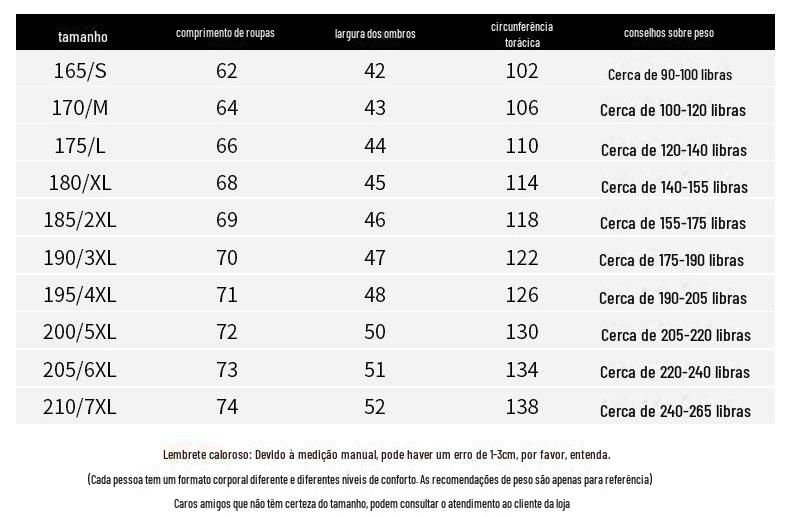Select the 190/3XL size label
Screen dimensions: 790x517
pos(80,258)
